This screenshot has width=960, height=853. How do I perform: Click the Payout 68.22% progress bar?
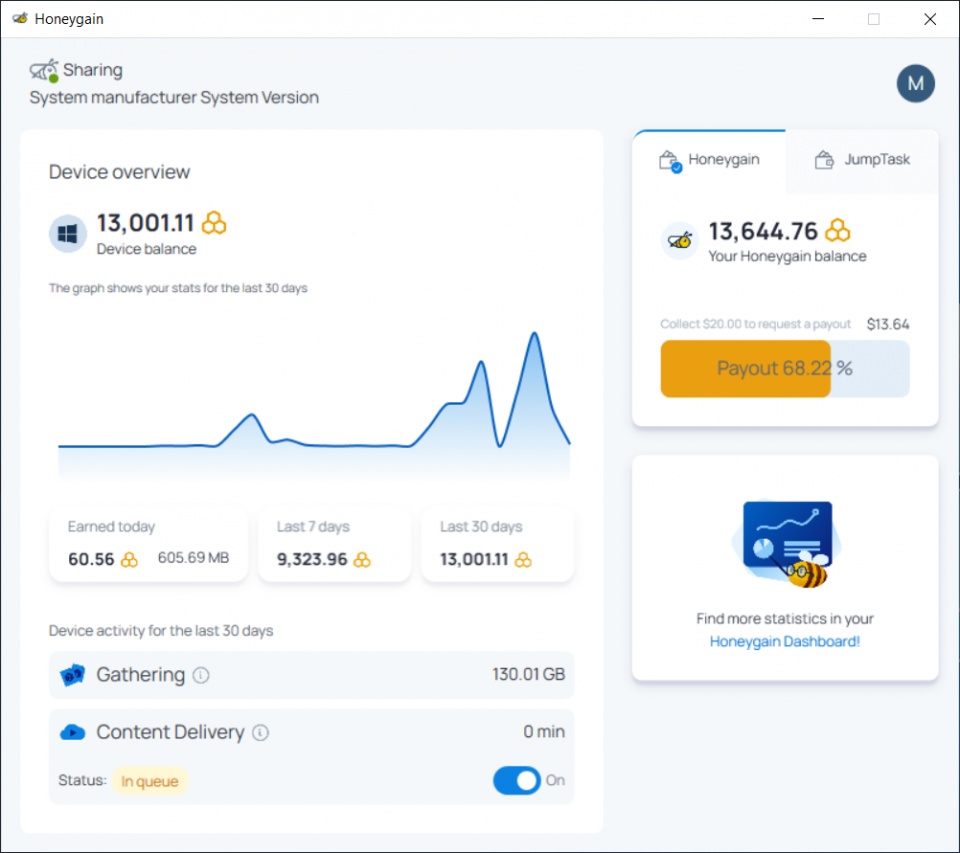click(785, 369)
